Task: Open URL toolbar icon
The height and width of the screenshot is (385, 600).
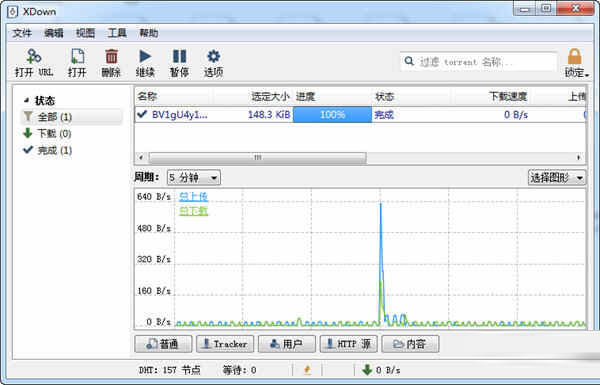Action: [34, 56]
